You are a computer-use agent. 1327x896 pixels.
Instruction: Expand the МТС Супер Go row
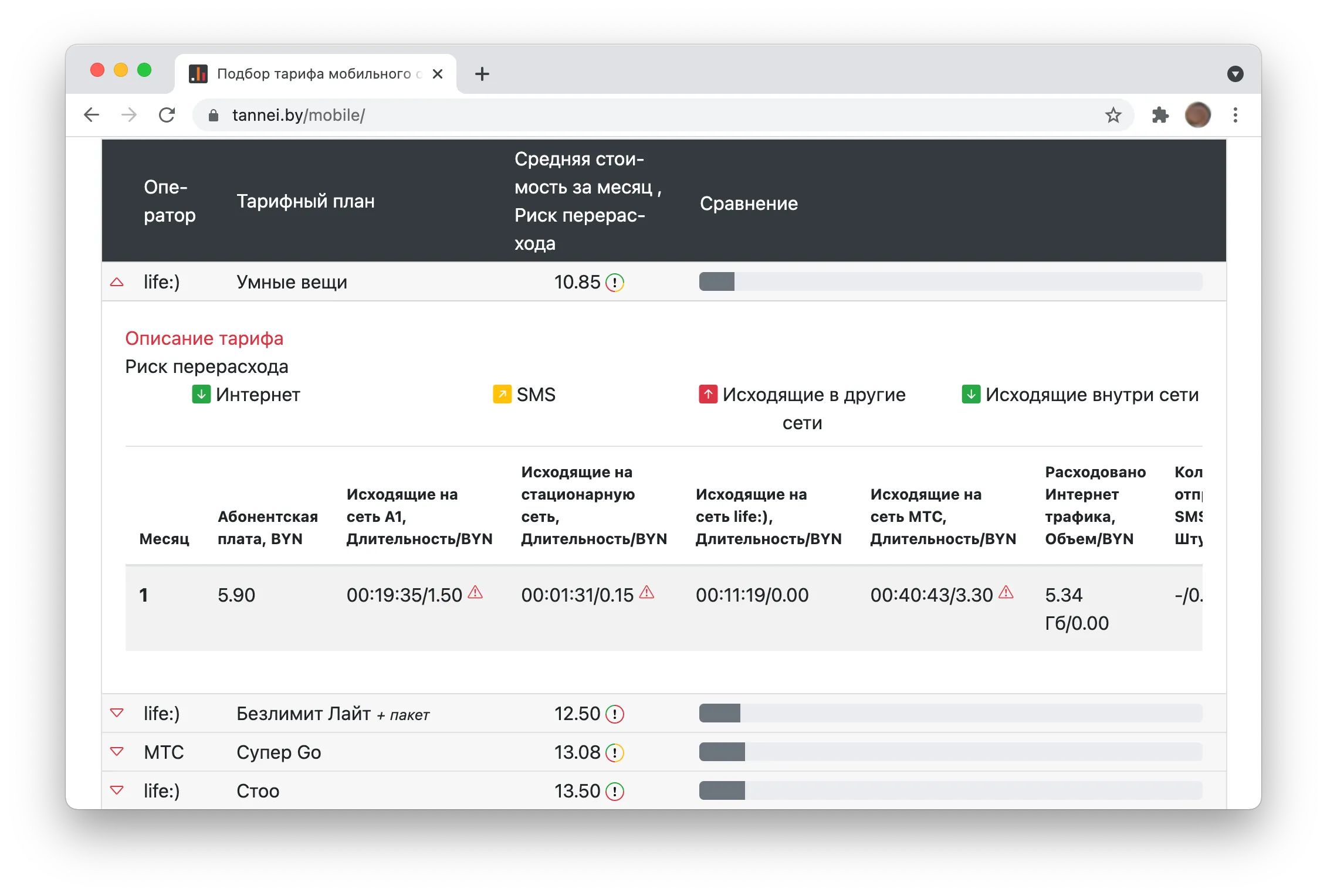click(x=117, y=752)
